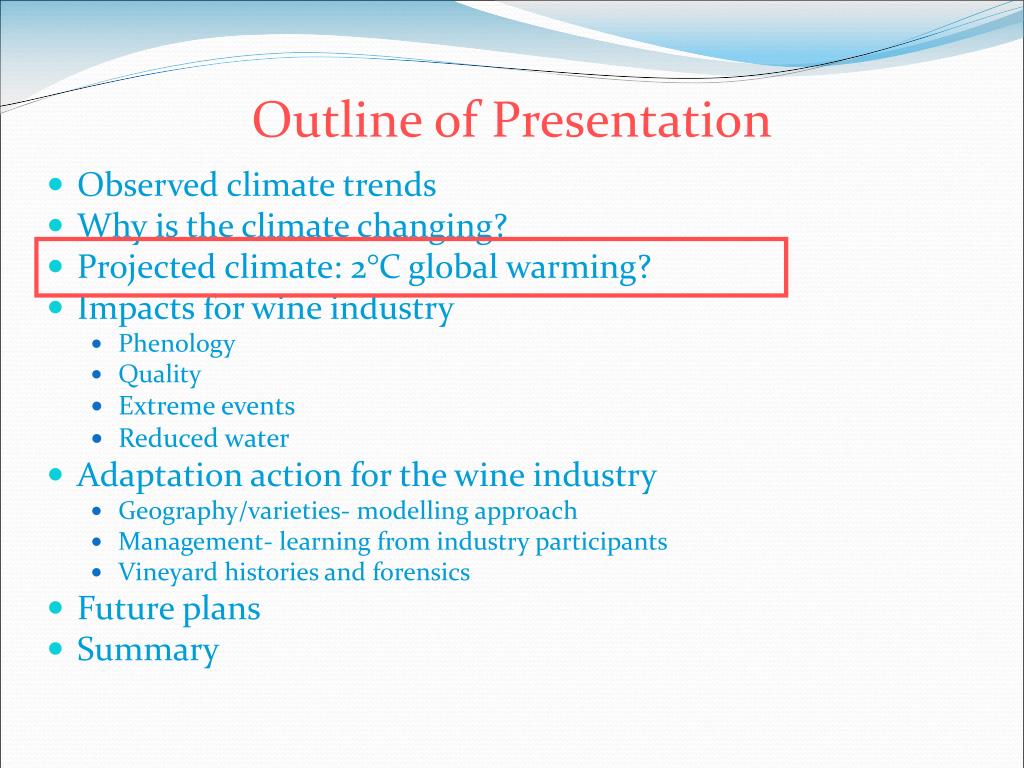This screenshot has height=768, width=1024.
Task: Click 'Management- learning from industry participants' line
Action: point(392,542)
